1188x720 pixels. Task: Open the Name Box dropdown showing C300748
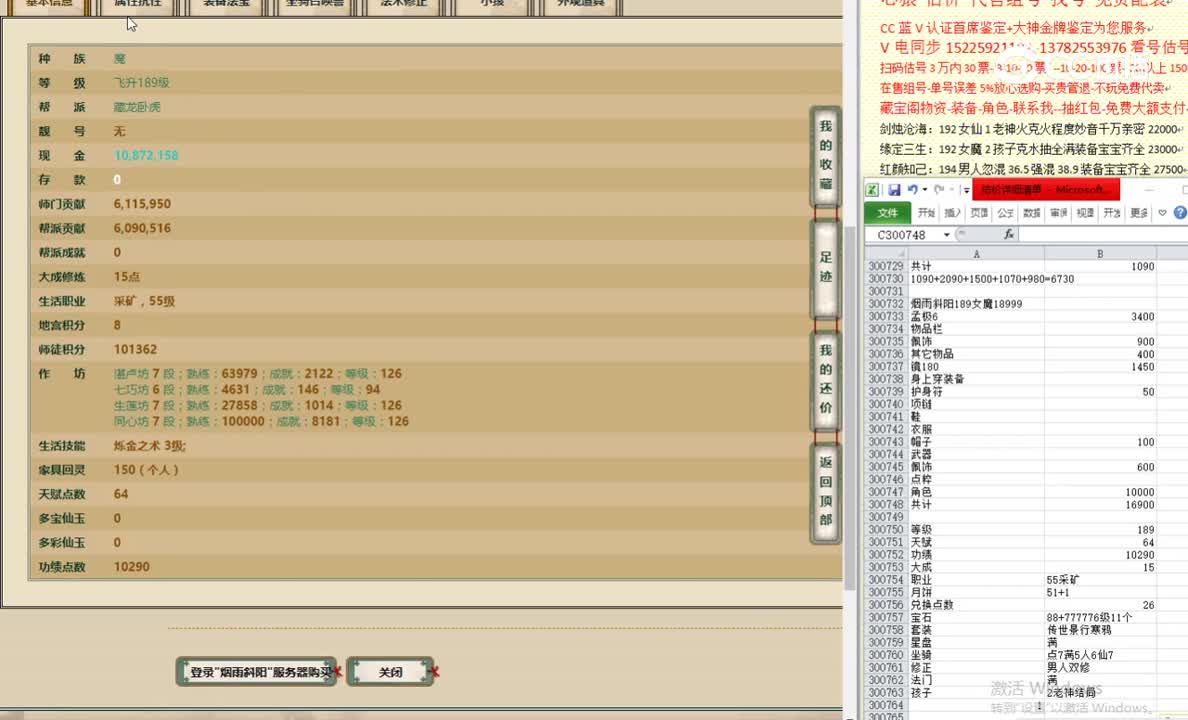[947, 234]
